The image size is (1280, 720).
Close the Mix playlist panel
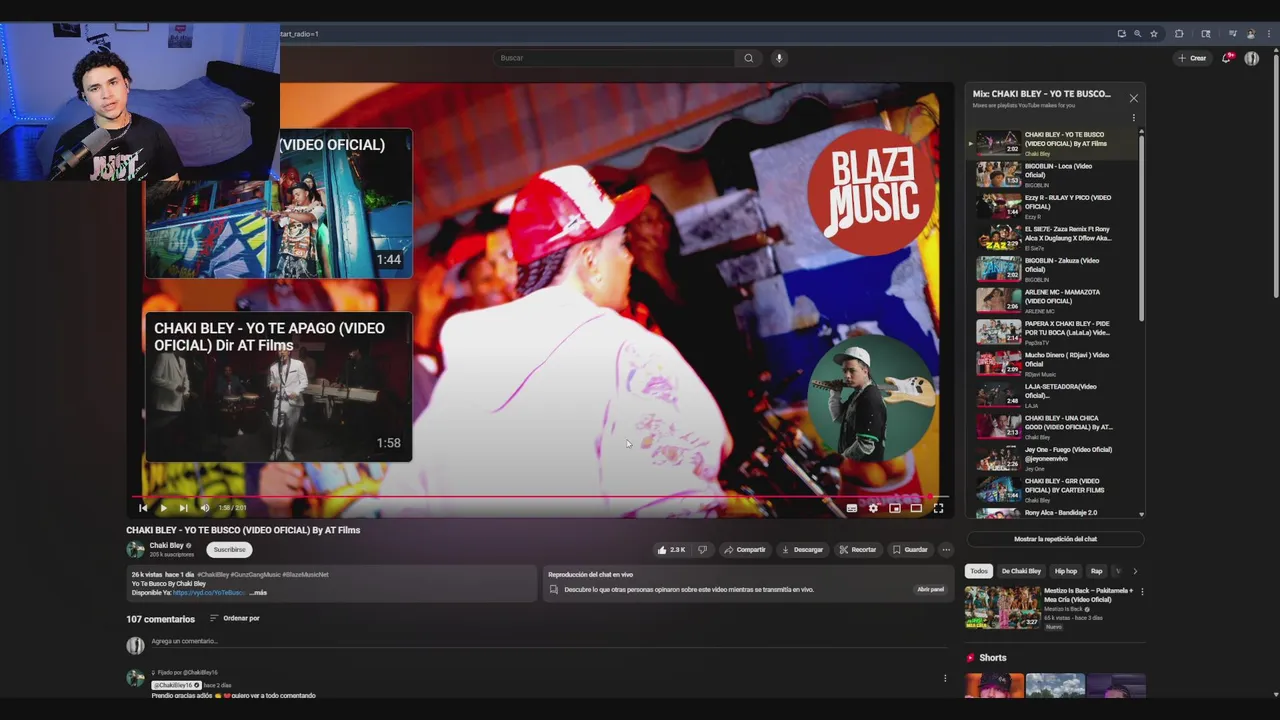(x=1133, y=98)
